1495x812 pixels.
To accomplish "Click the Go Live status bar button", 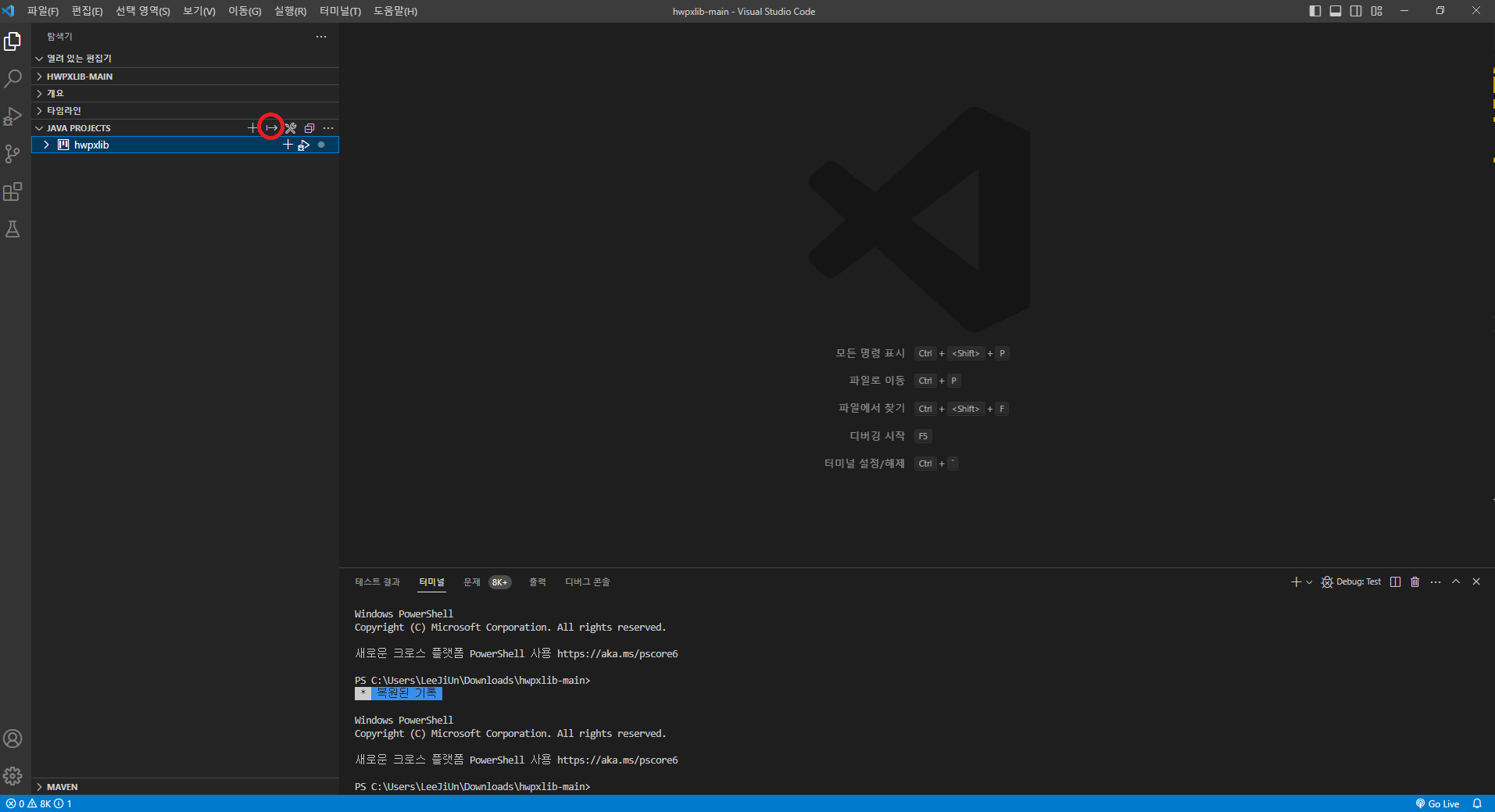I will tap(1437, 803).
